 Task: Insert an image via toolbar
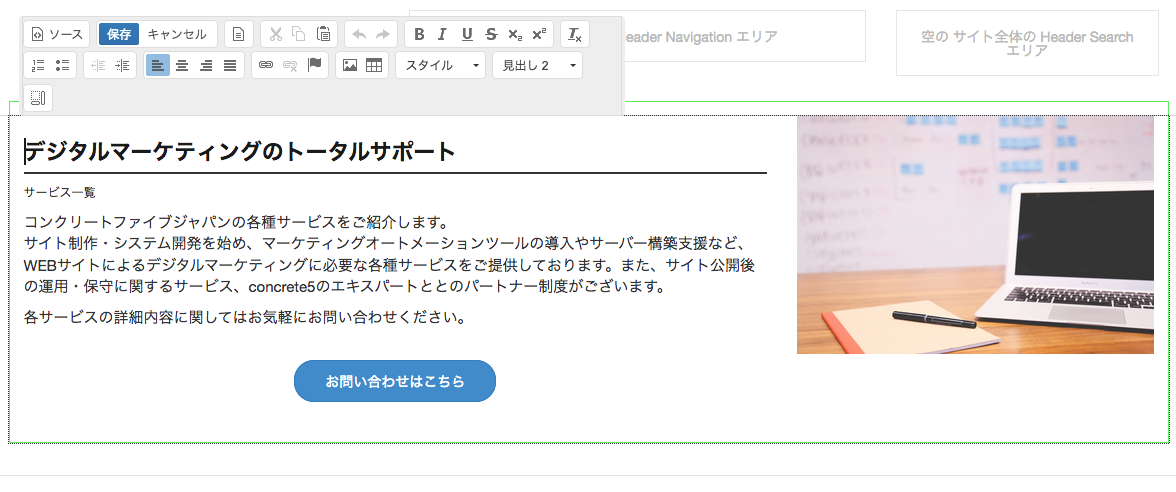click(x=350, y=65)
